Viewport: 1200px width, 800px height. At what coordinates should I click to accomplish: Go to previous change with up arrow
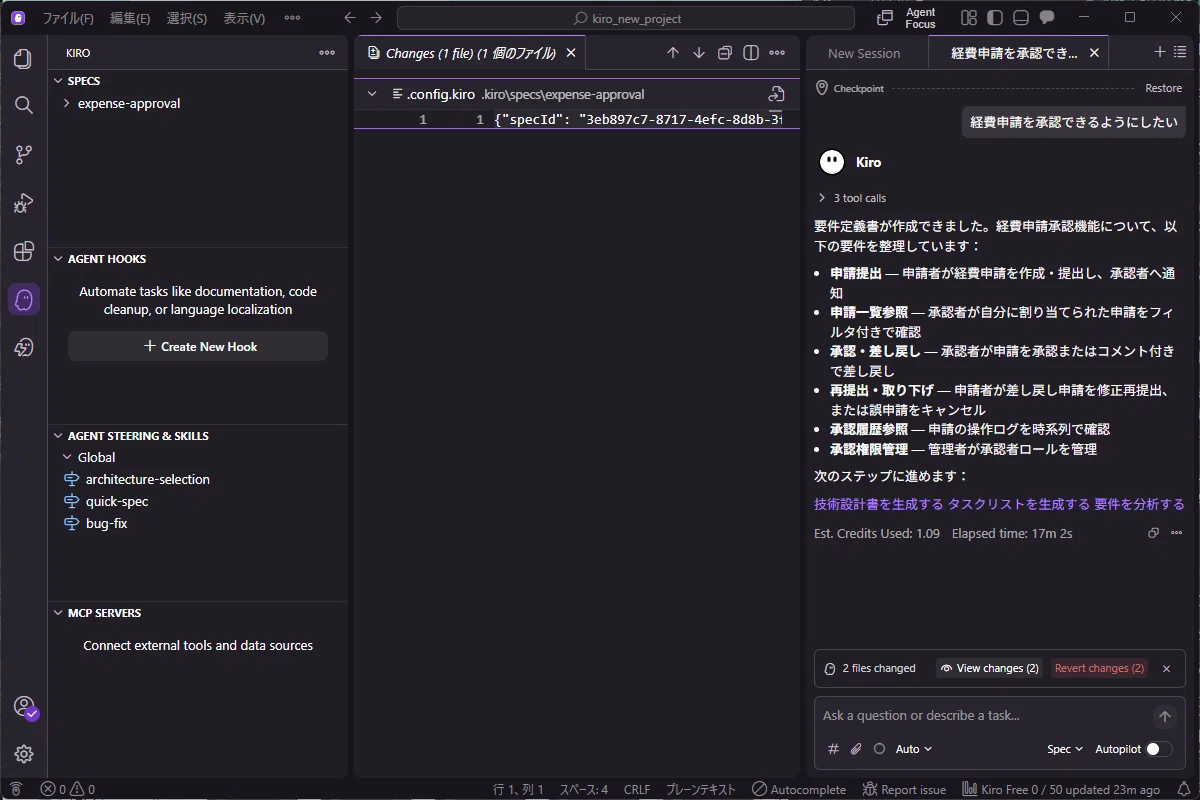click(x=673, y=53)
